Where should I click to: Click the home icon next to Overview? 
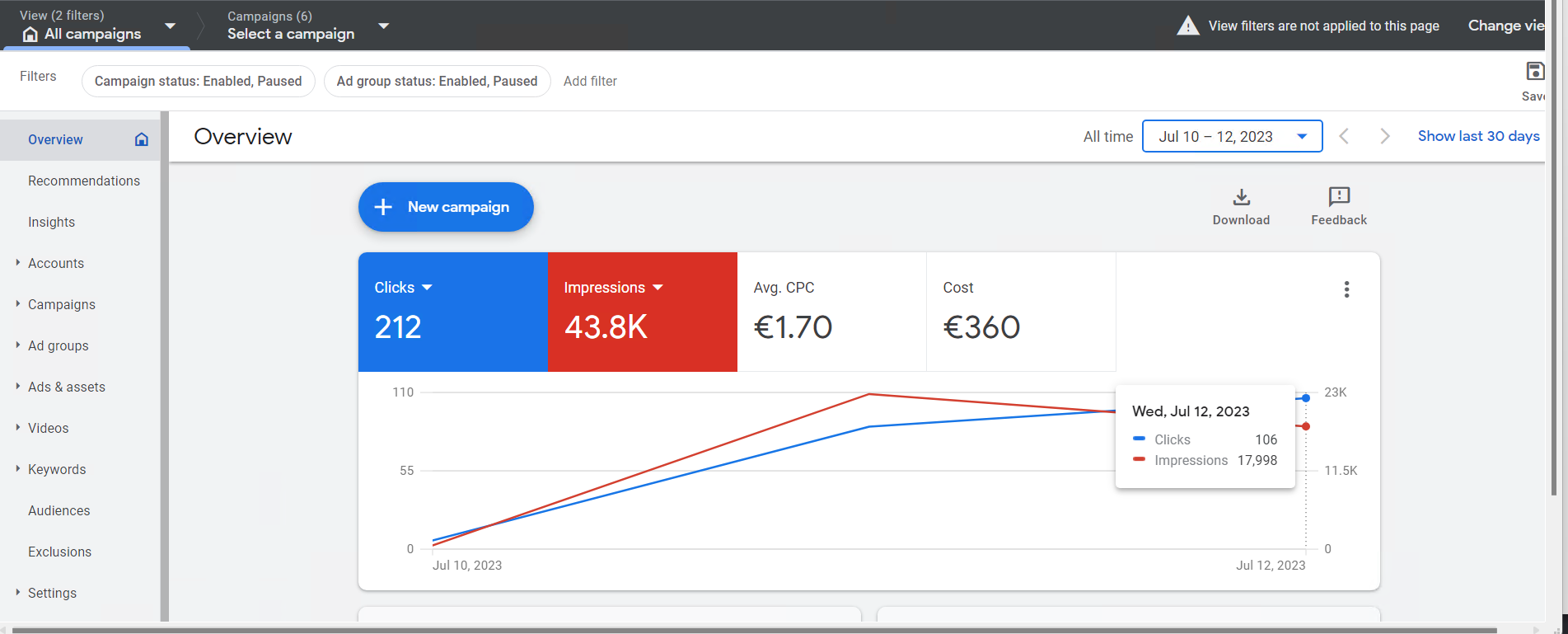point(142,139)
